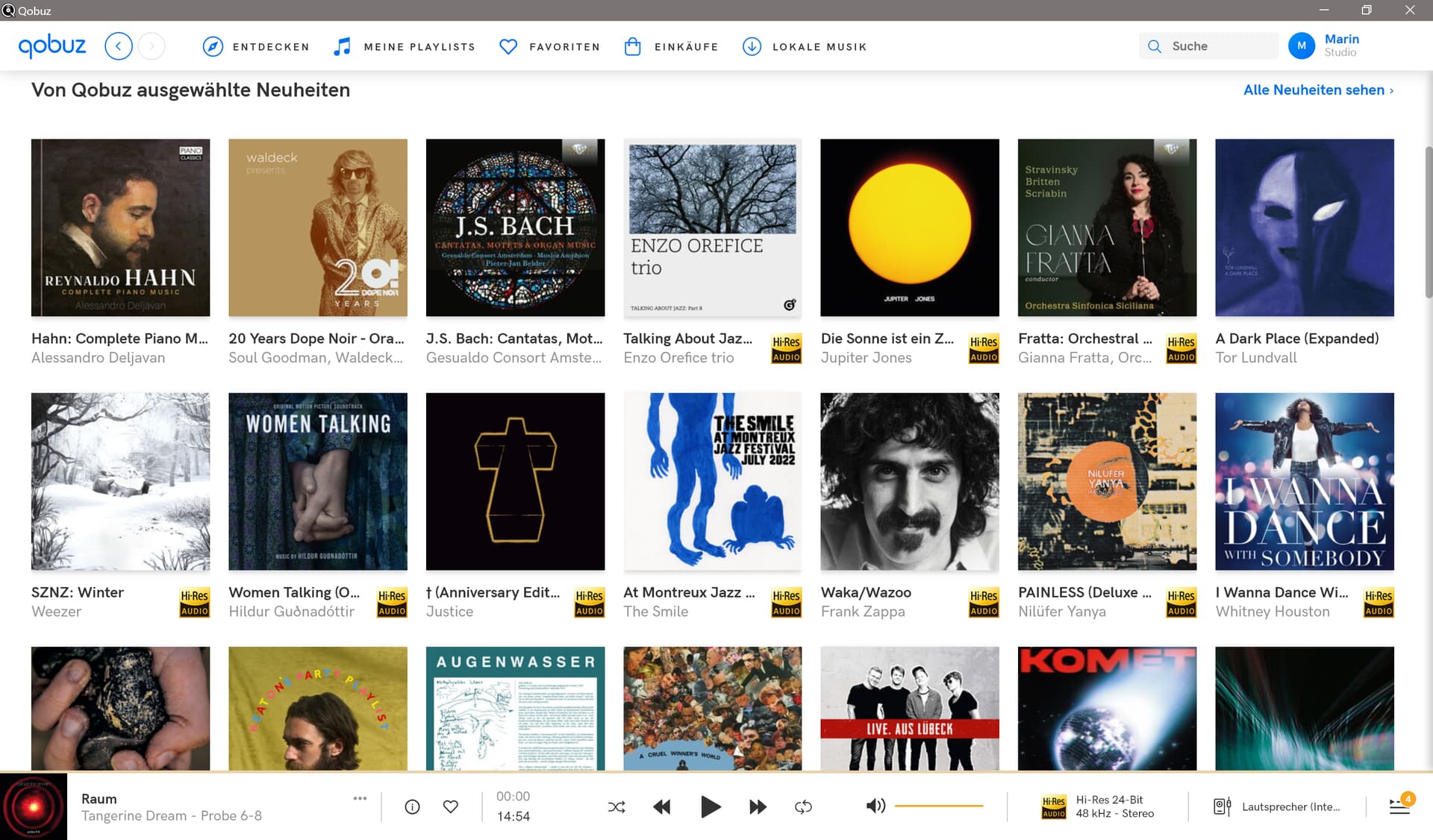Open the Komet album cover
The width and height of the screenshot is (1433, 840).
[x=1107, y=708]
